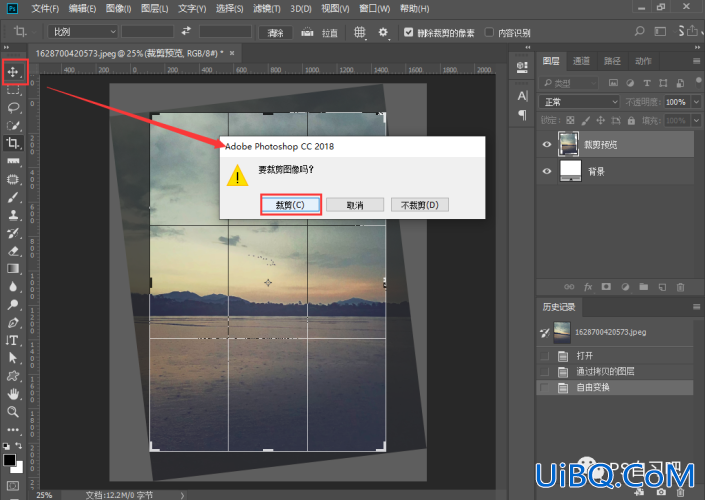Image resolution: width=705 pixels, height=500 pixels.
Task: Select the History Brush tool
Action: (x=13, y=233)
